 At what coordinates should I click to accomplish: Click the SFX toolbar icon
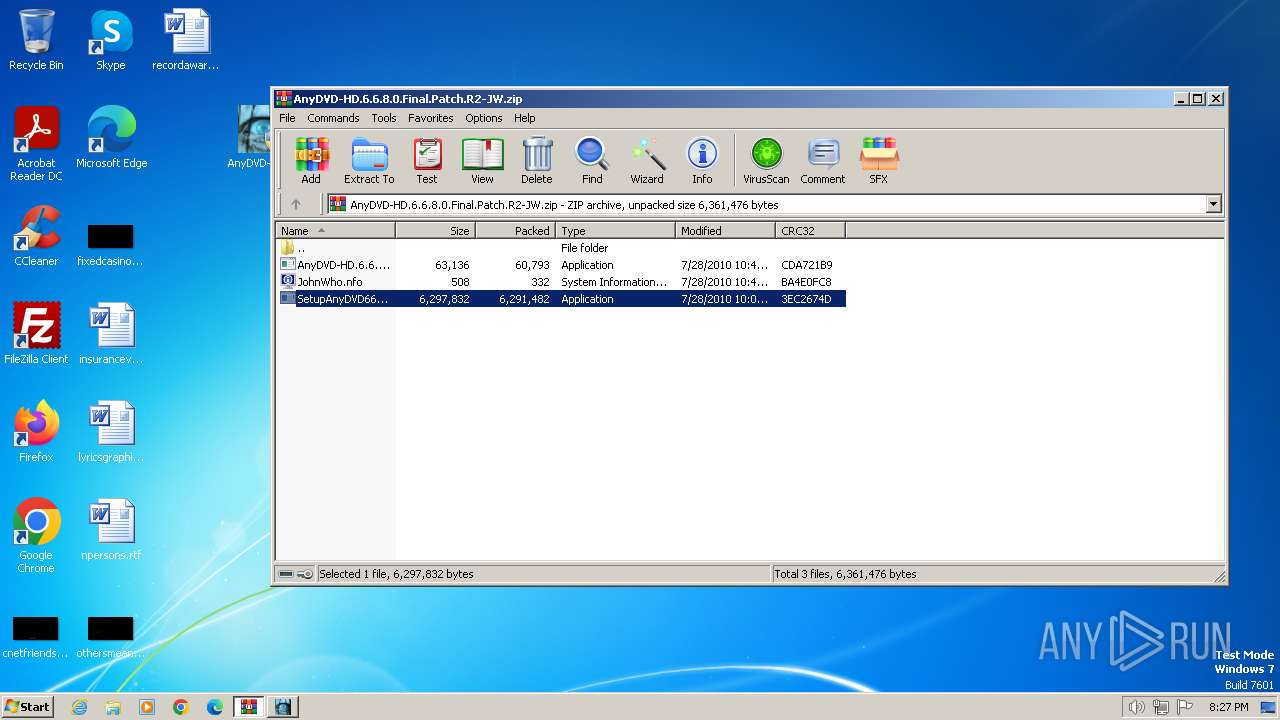pos(878,161)
